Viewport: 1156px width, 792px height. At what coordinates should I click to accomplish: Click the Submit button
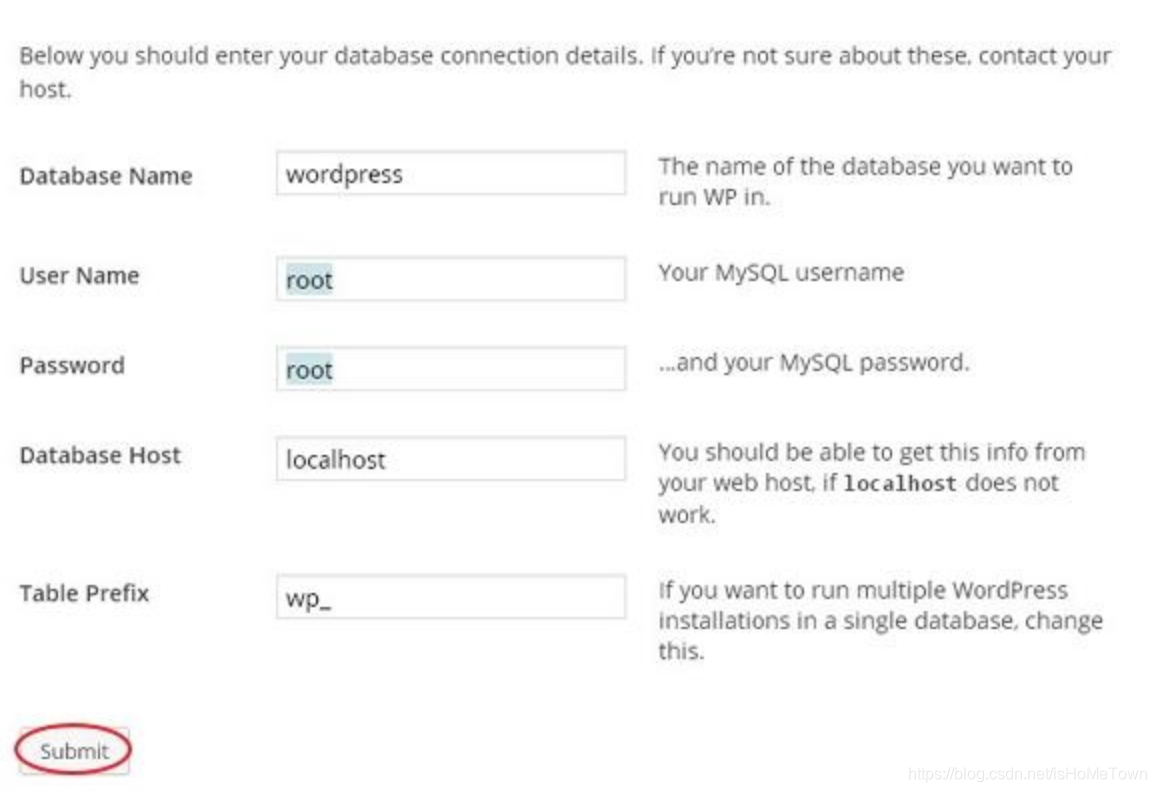74,751
